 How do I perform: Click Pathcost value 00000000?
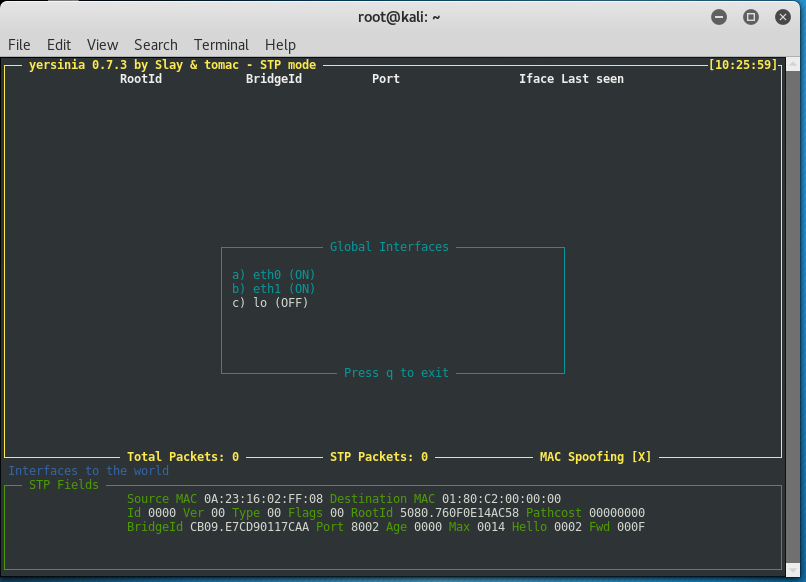pyautogui.click(x=617, y=513)
